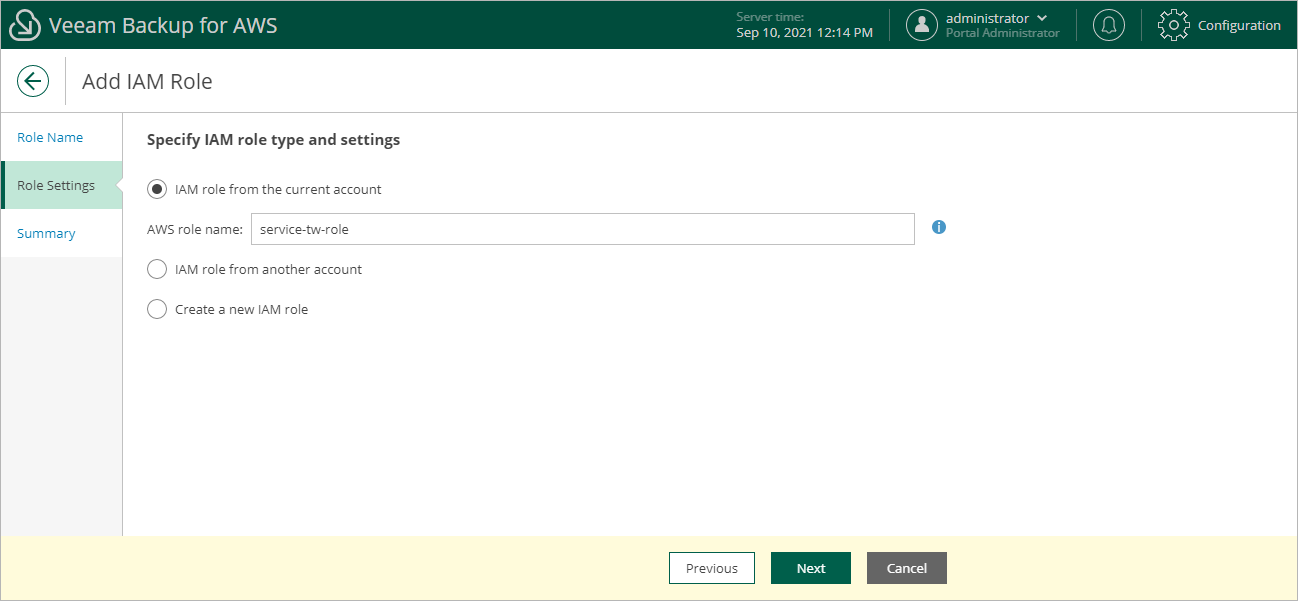This screenshot has height=601, width=1298.
Task: Open the notifications bell icon
Action: [x=1108, y=25]
